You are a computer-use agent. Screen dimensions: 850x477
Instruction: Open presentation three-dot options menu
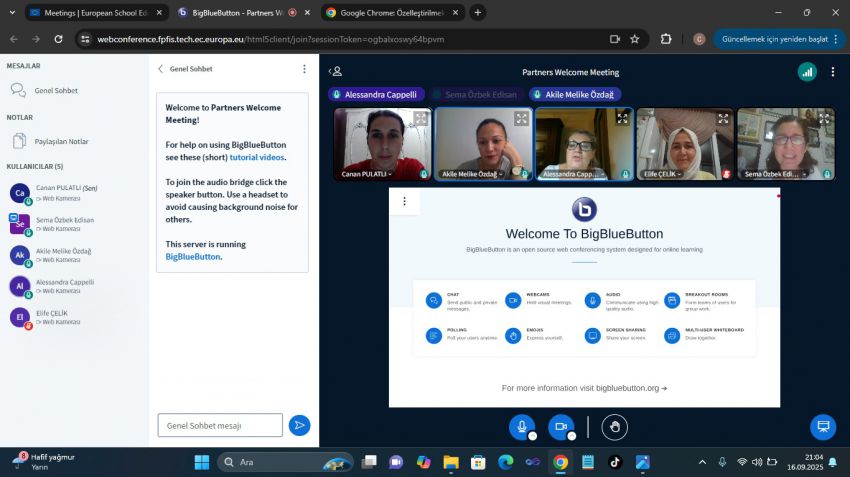(404, 201)
